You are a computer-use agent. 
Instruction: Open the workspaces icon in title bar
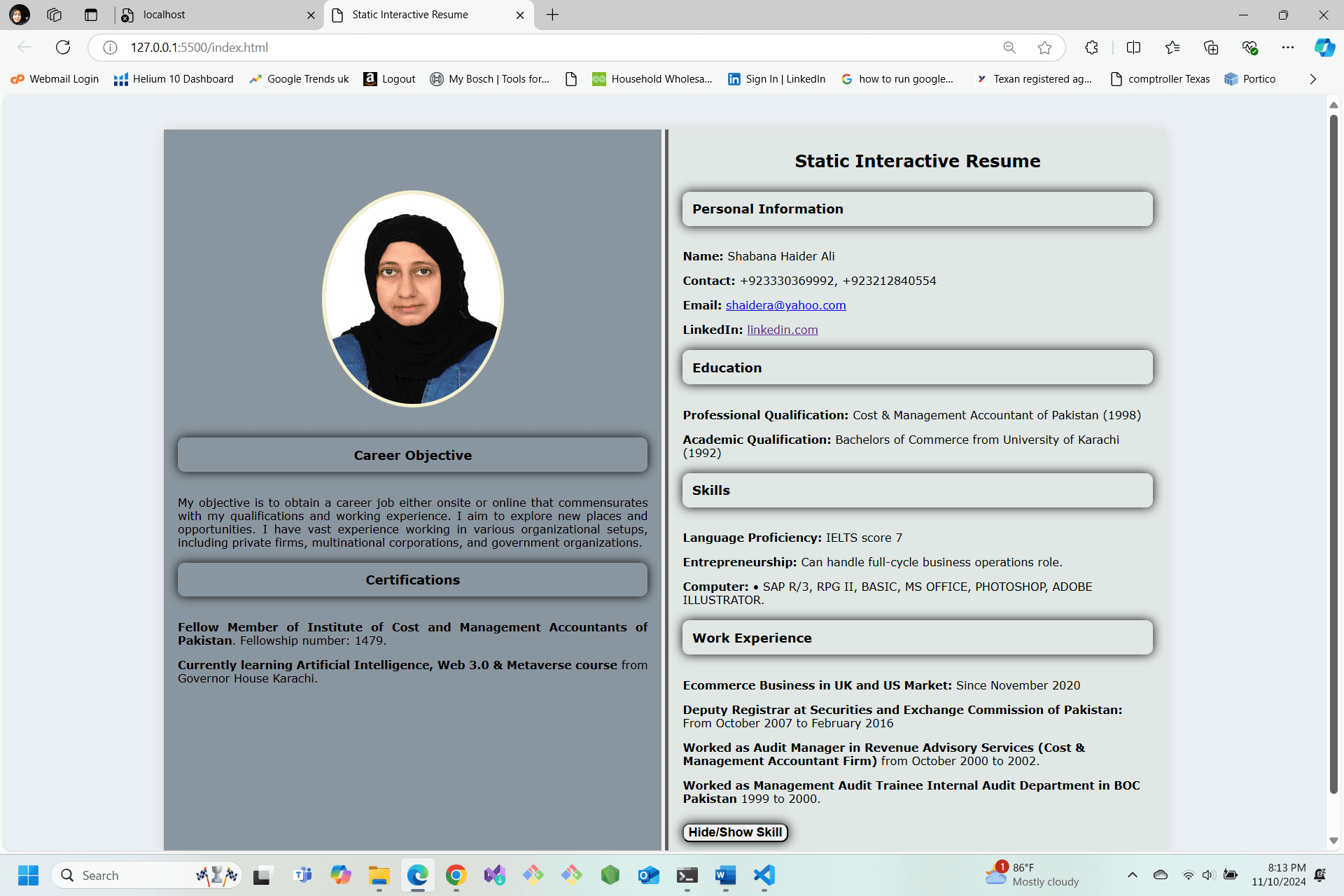pos(55,15)
